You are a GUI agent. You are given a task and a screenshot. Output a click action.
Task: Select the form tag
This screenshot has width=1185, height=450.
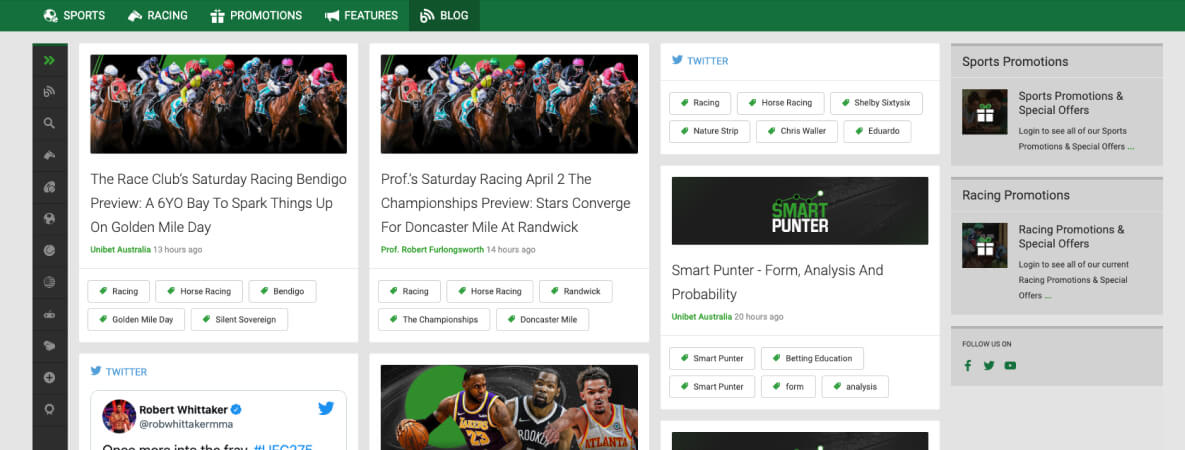(787, 386)
